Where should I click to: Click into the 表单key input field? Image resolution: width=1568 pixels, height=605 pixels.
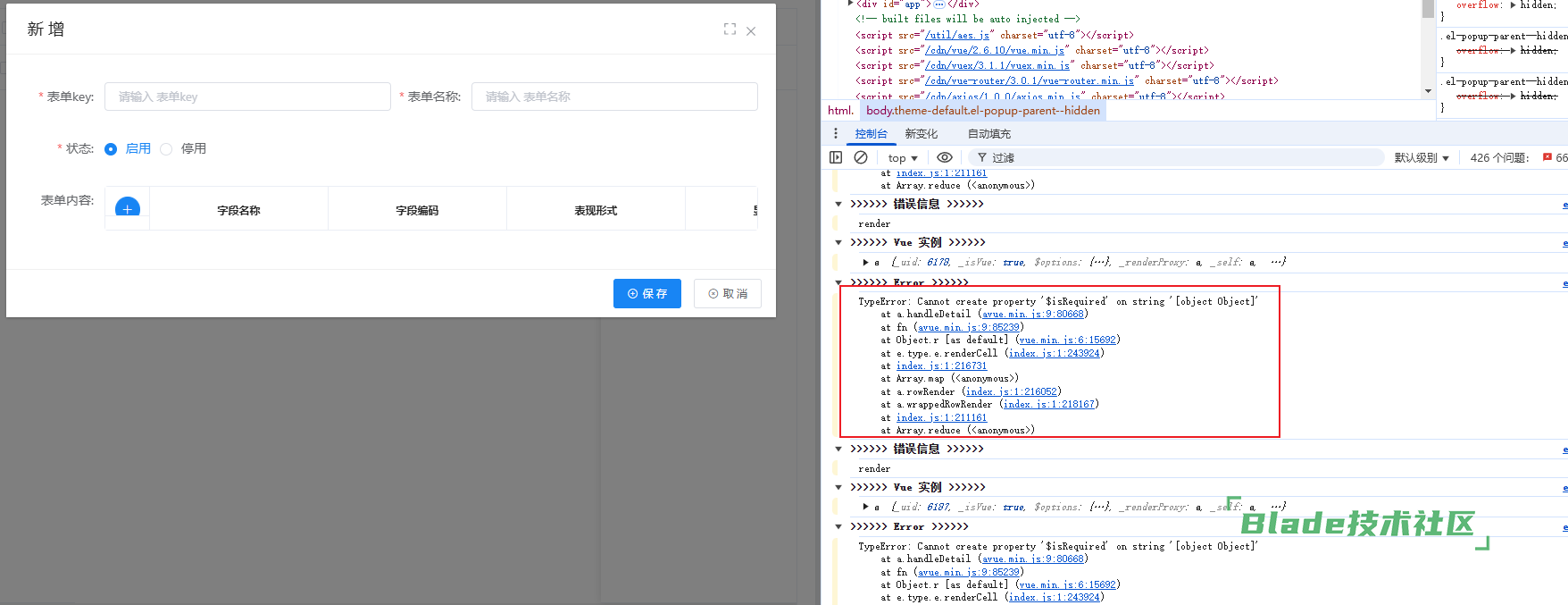pos(247,97)
